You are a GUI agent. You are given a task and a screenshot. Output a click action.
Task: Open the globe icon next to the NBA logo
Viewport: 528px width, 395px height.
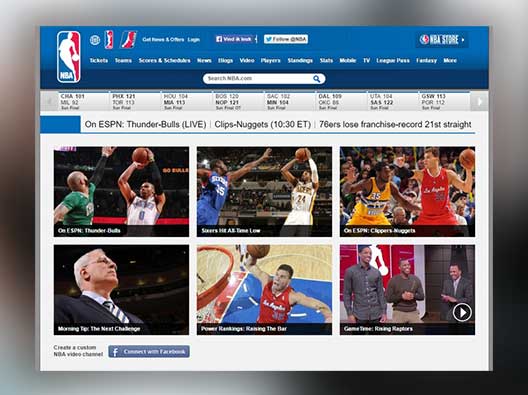pos(95,40)
